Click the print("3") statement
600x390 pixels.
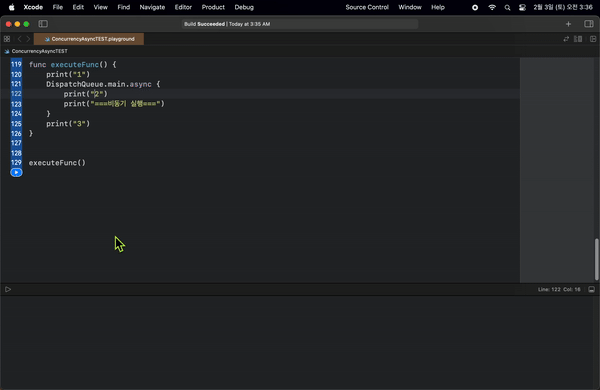68,123
